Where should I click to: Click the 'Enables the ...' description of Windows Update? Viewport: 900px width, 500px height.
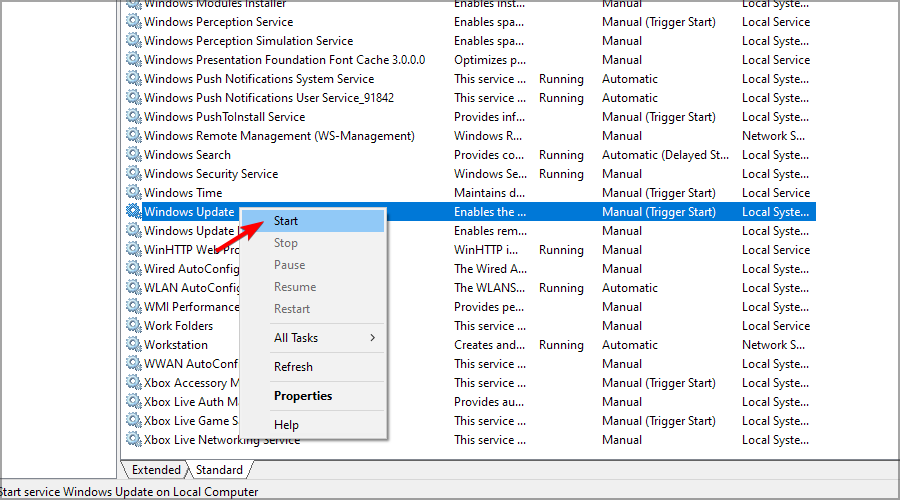pyautogui.click(x=490, y=212)
